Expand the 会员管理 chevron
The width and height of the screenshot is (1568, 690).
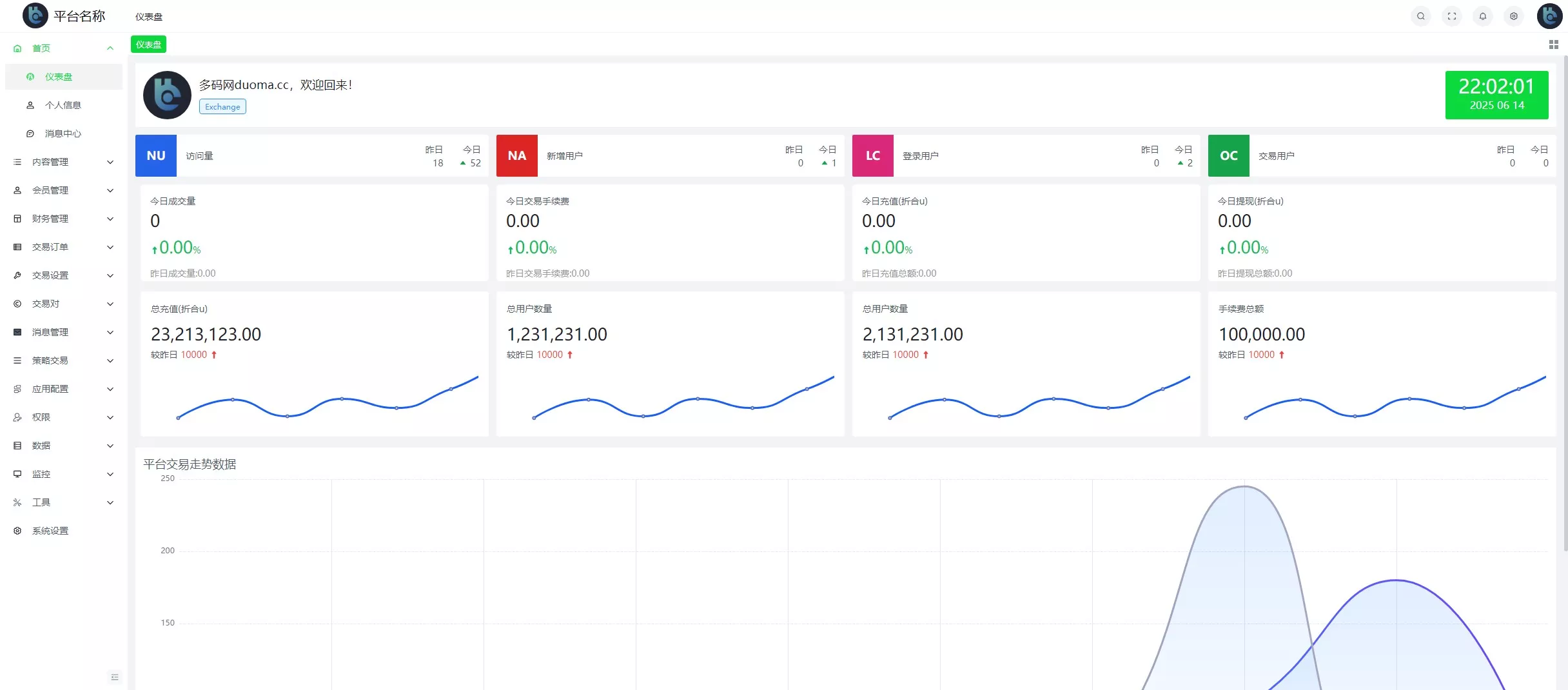pyautogui.click(x=110, y=190)
